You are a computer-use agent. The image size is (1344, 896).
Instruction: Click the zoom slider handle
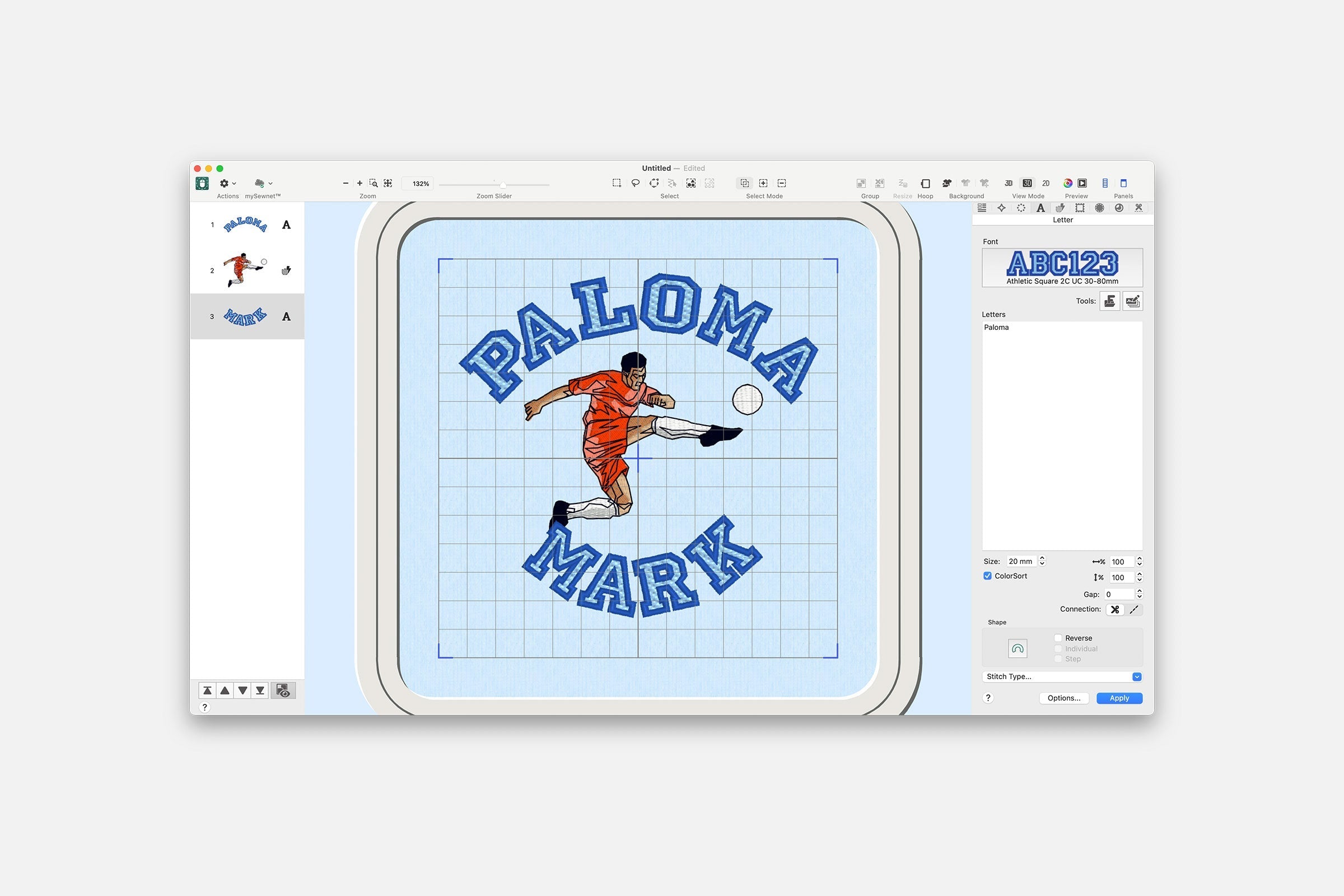[503, 185]
